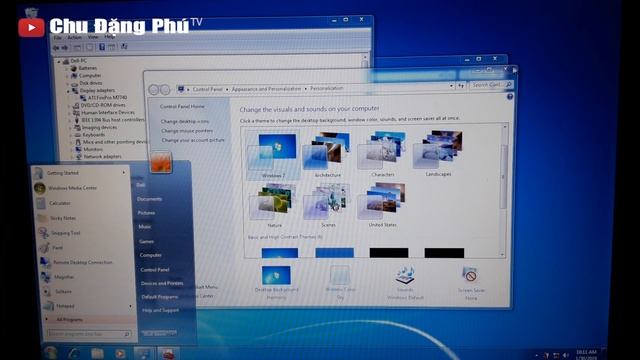Click the Back arrow in Personalization window
640x360 pixels.
coord(153,89)
